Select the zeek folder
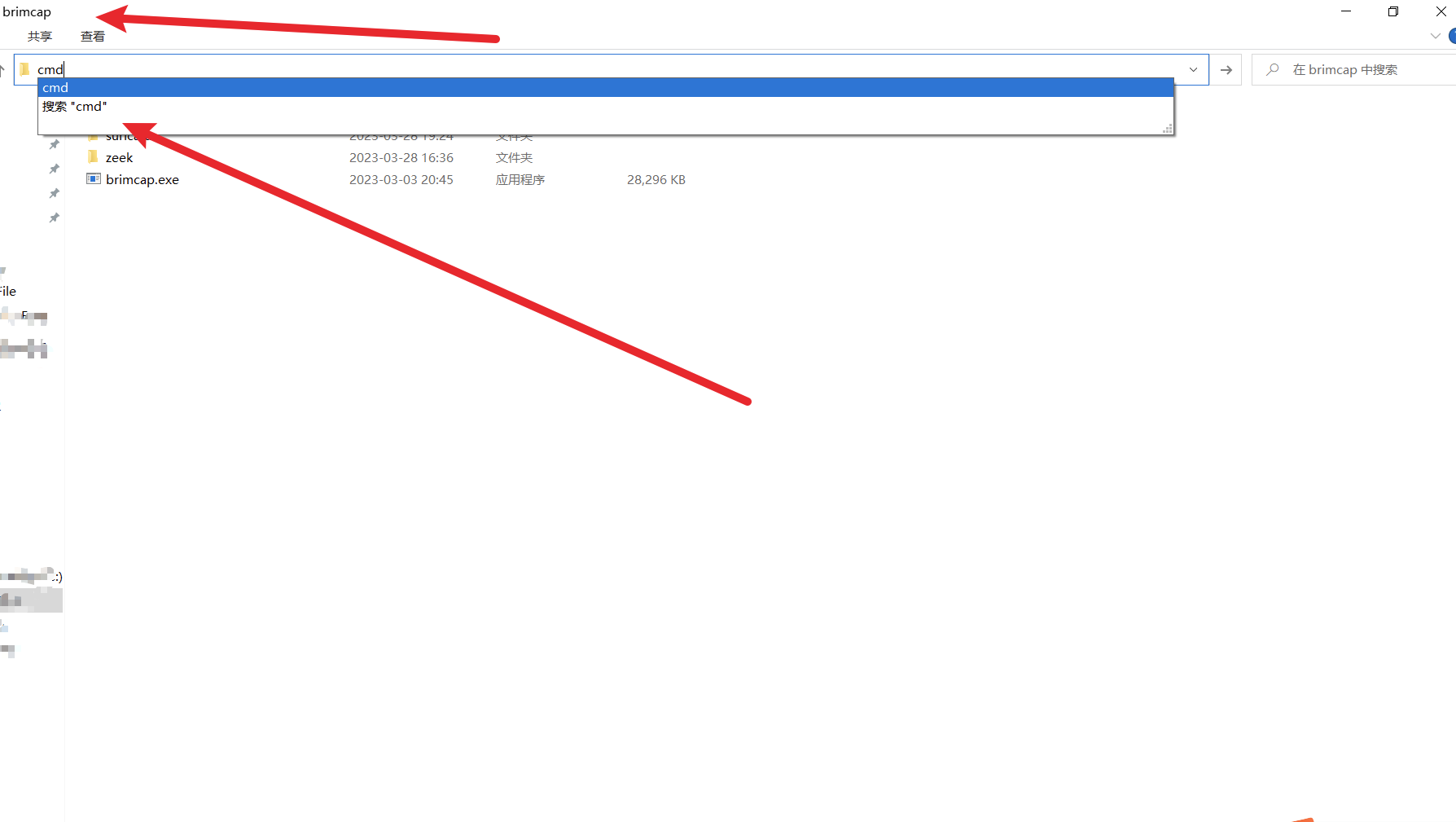The image size is (1456, 822). 119,158
